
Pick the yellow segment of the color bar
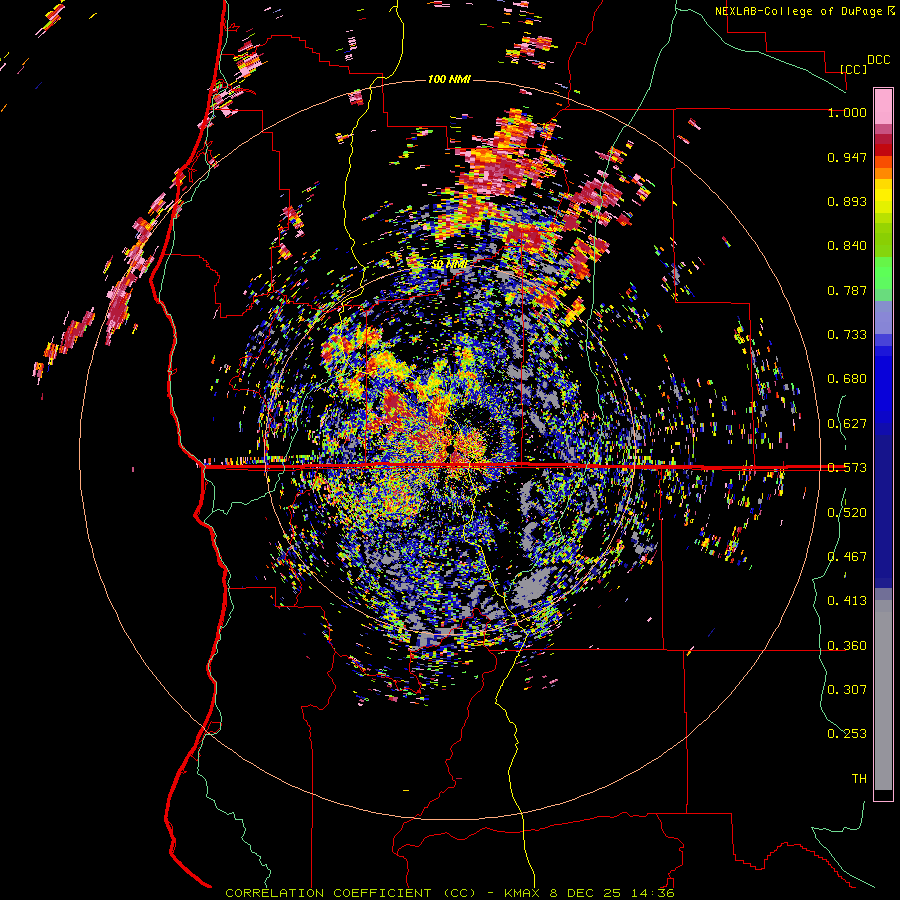[x=883, y=196]
